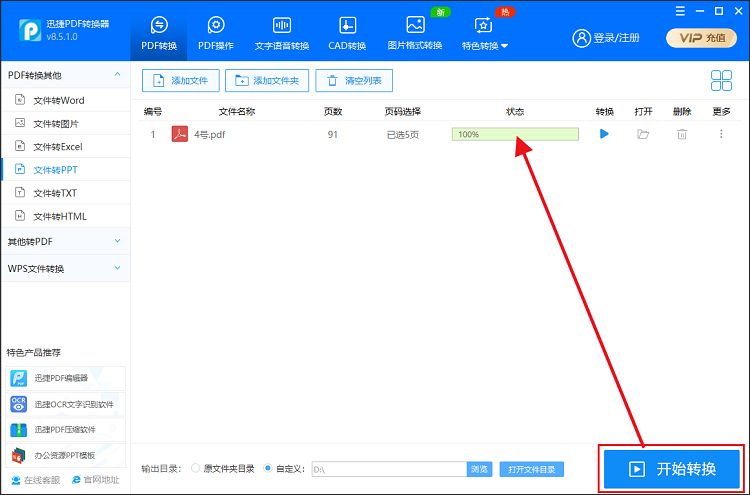Viewport: 750px width, 495px height.
Task: Click the 文件名称 column header
Action: pyautogui.click(x=237, y=111)
